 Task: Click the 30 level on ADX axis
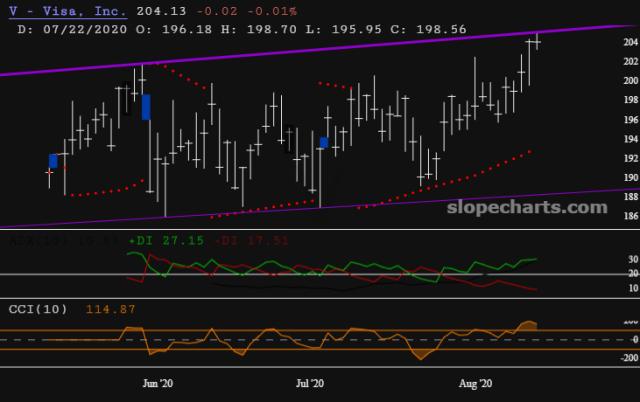click(631, 259)
